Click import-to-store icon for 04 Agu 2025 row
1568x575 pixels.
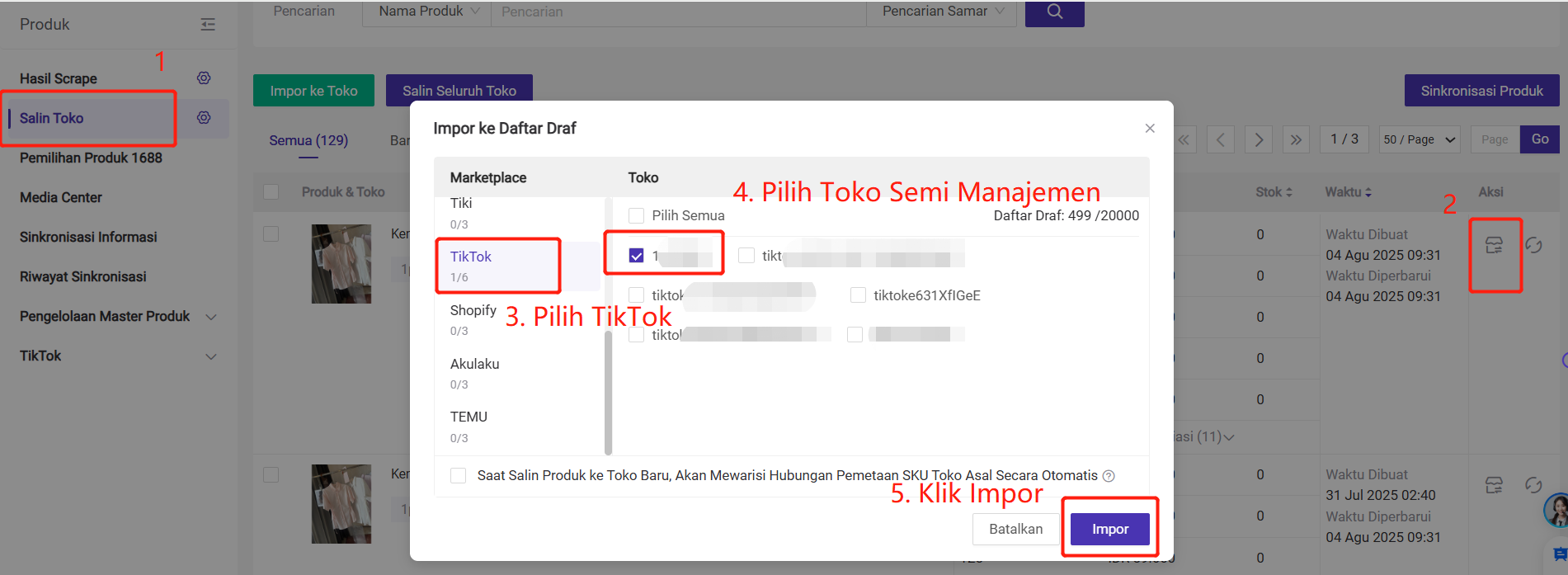(x=1494, y=245)
